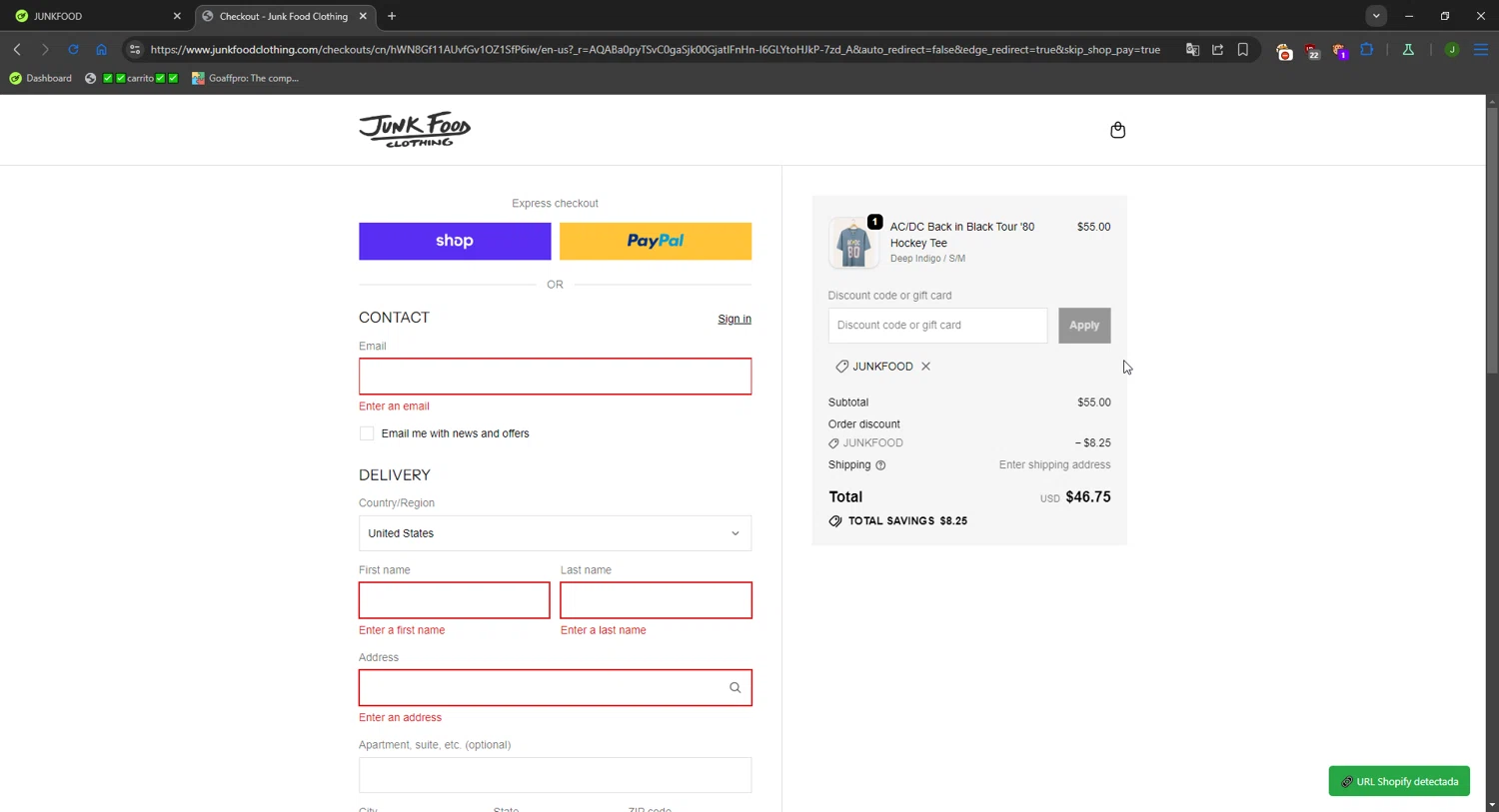Open the extension showing badge 22

1312,50
